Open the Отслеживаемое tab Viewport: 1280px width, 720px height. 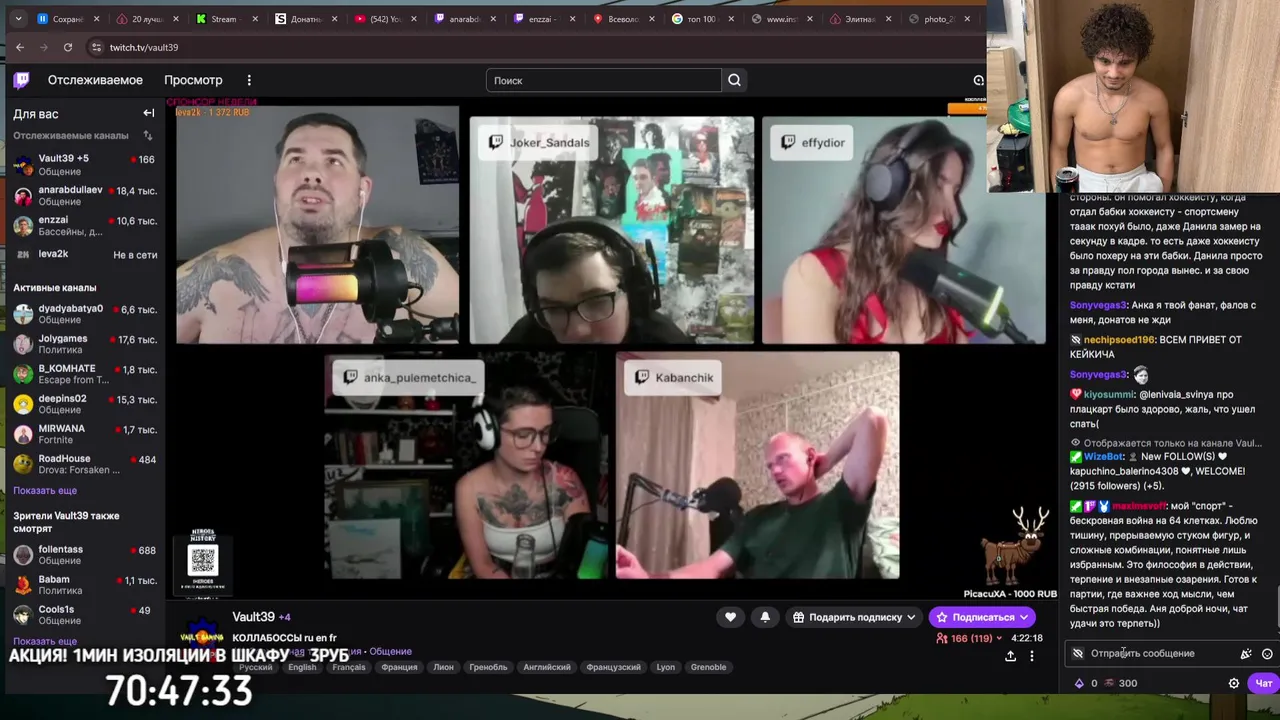pos(95,80)
